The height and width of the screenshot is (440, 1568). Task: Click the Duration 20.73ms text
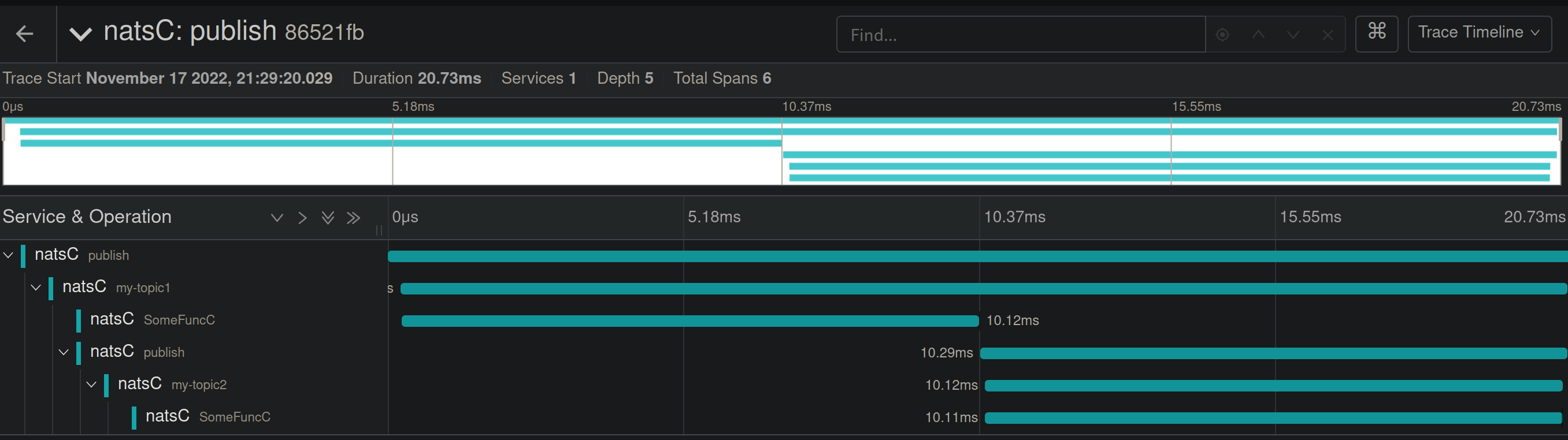(x=417, y=79)
